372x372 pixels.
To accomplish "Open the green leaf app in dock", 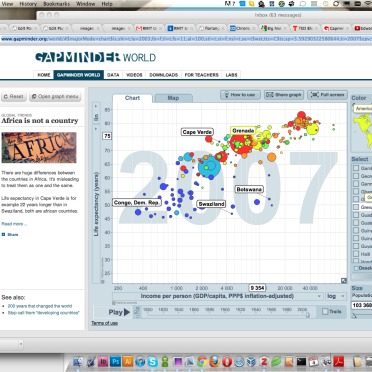I will [x=276, y=362].
